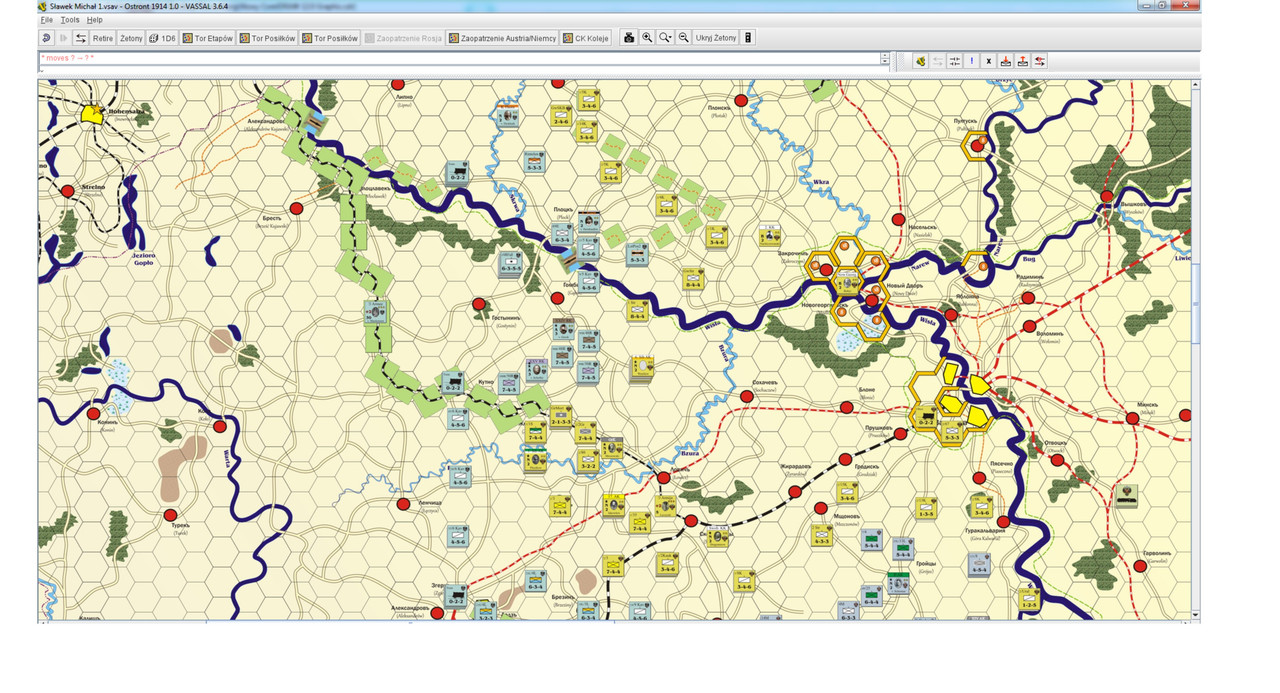Click the red and black swap arrows icon
Screen dimensions: 1280x693
1040,61
